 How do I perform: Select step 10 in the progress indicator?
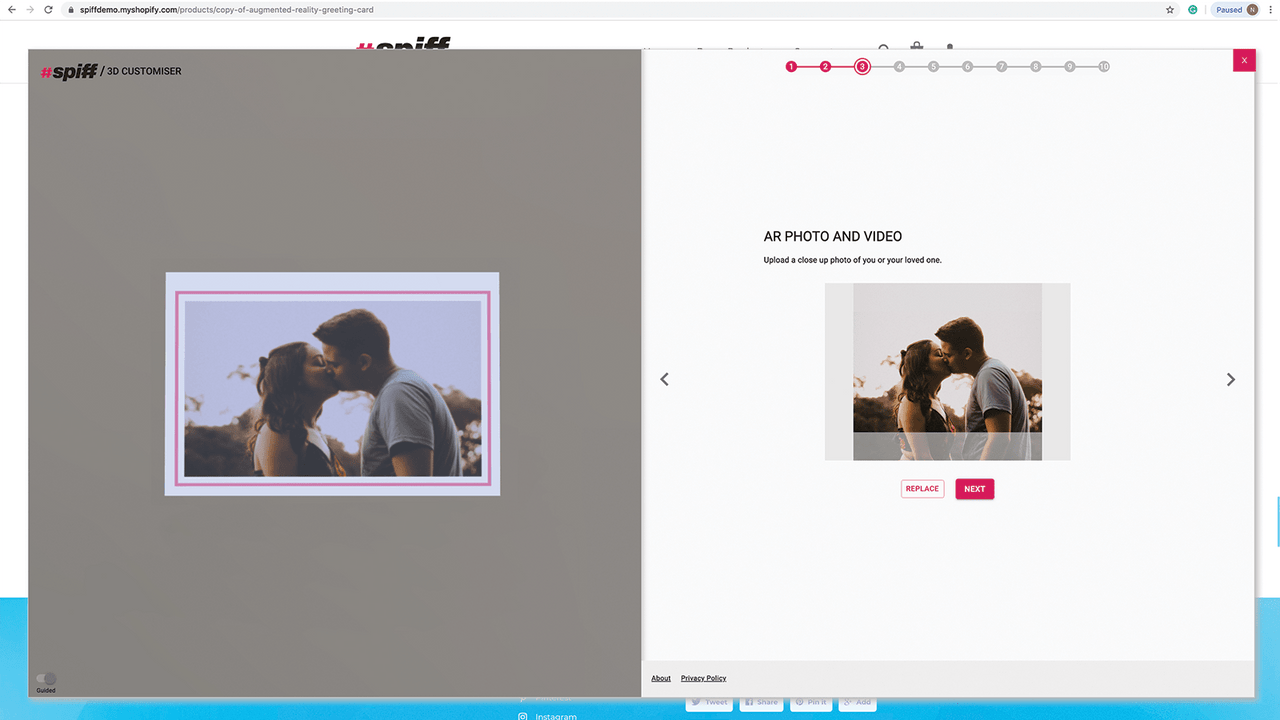pos(1104,67)
